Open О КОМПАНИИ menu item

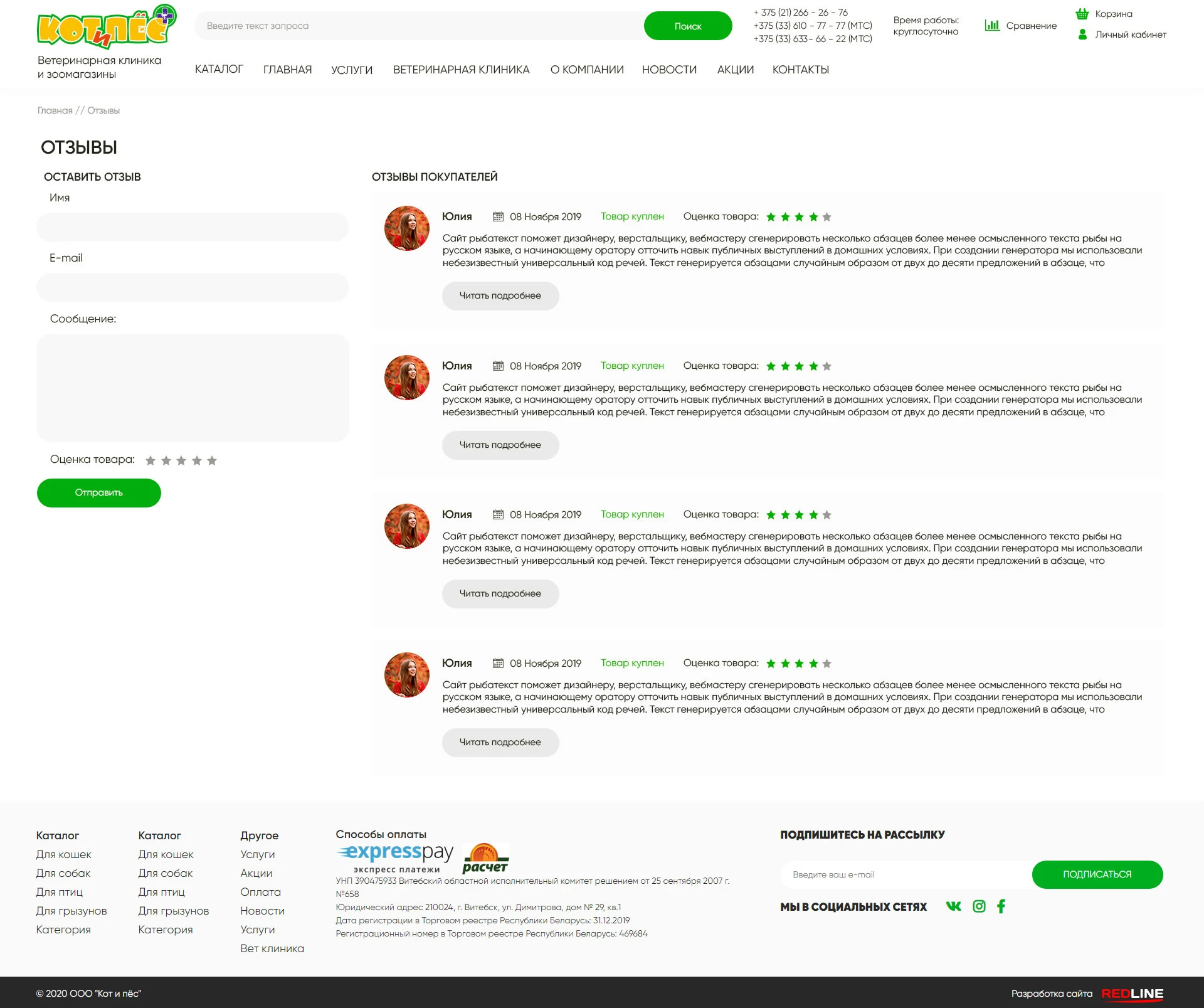click(x=587, y=70)
